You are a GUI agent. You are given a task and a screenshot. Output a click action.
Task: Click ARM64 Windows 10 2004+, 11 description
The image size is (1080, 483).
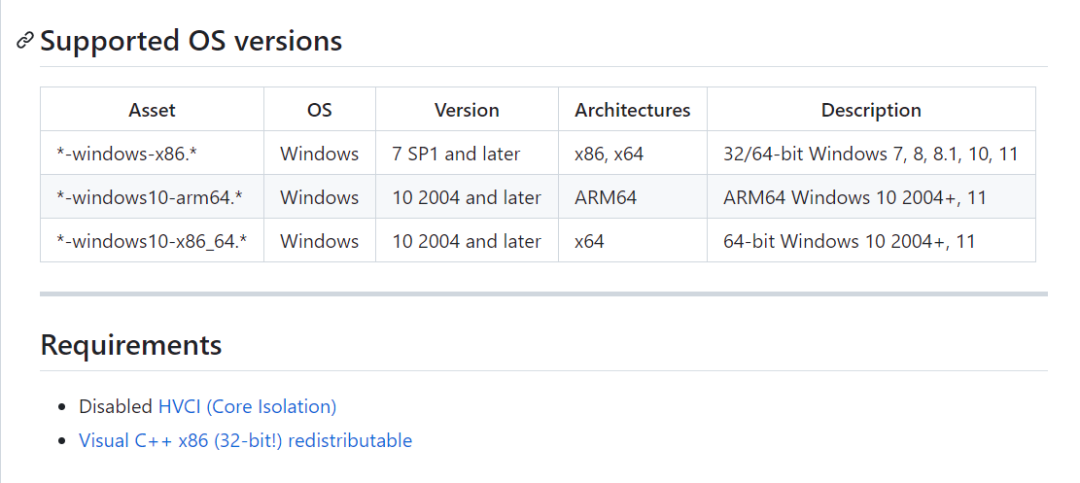click(854, 198)
